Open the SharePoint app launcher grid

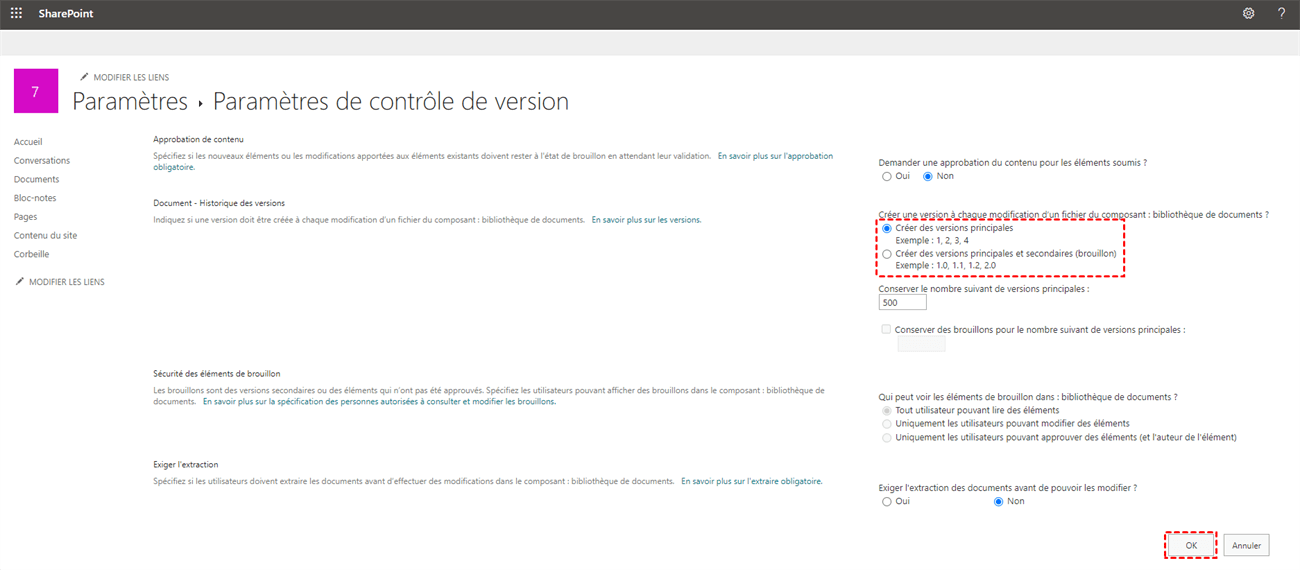pyautogui.click(x=16, y=14)
